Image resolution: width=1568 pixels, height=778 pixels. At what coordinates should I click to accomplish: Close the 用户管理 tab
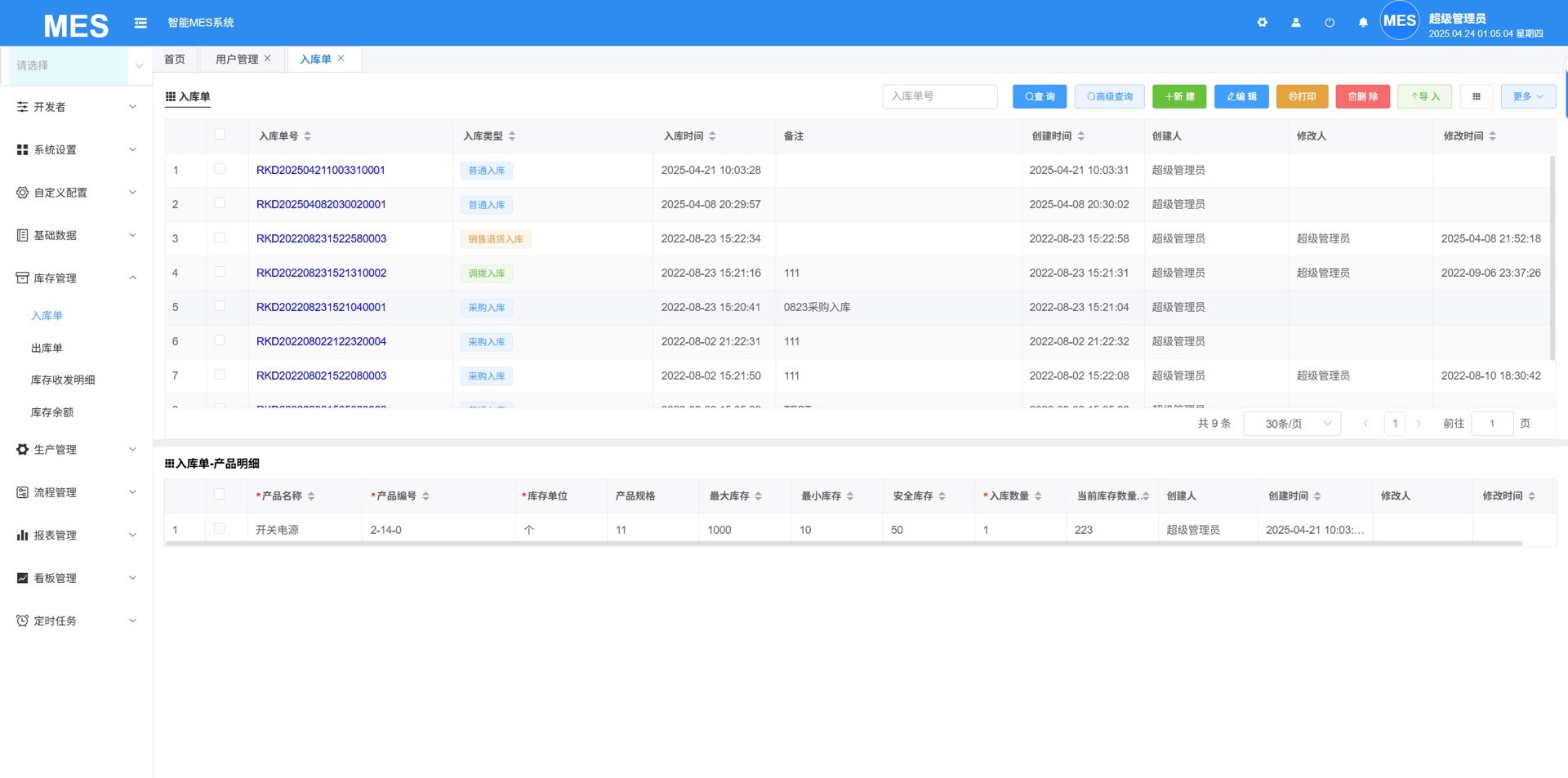point(267,59)
